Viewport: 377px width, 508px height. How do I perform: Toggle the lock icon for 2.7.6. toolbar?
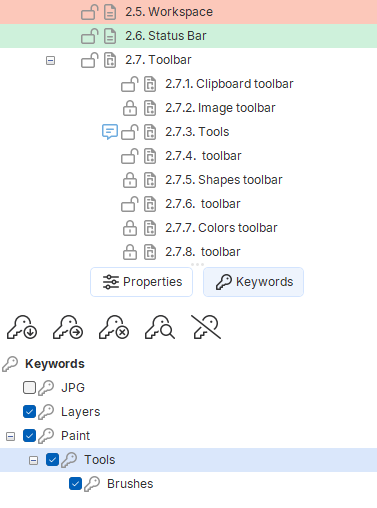coord(130,204)
